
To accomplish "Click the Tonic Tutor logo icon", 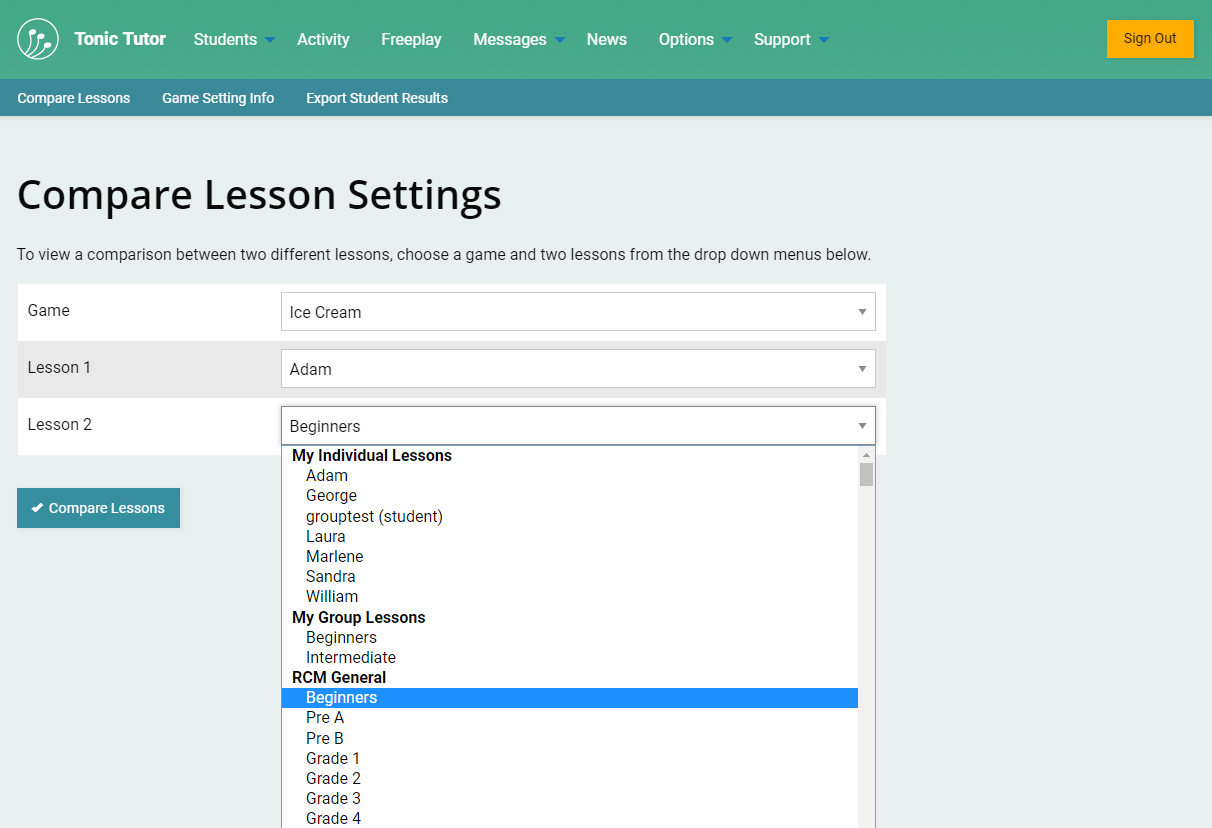I will tap(38, 39).
